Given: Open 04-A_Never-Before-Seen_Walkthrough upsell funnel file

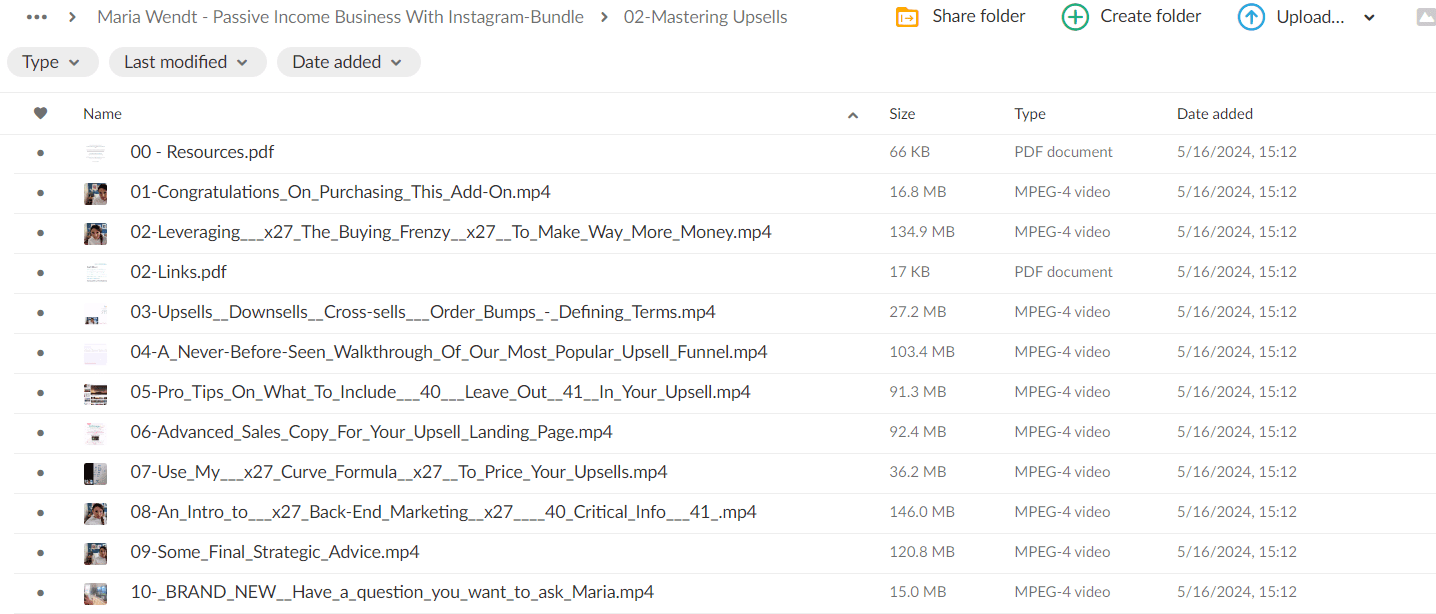Looking at the screenshot, I should [x=449, y=352].
